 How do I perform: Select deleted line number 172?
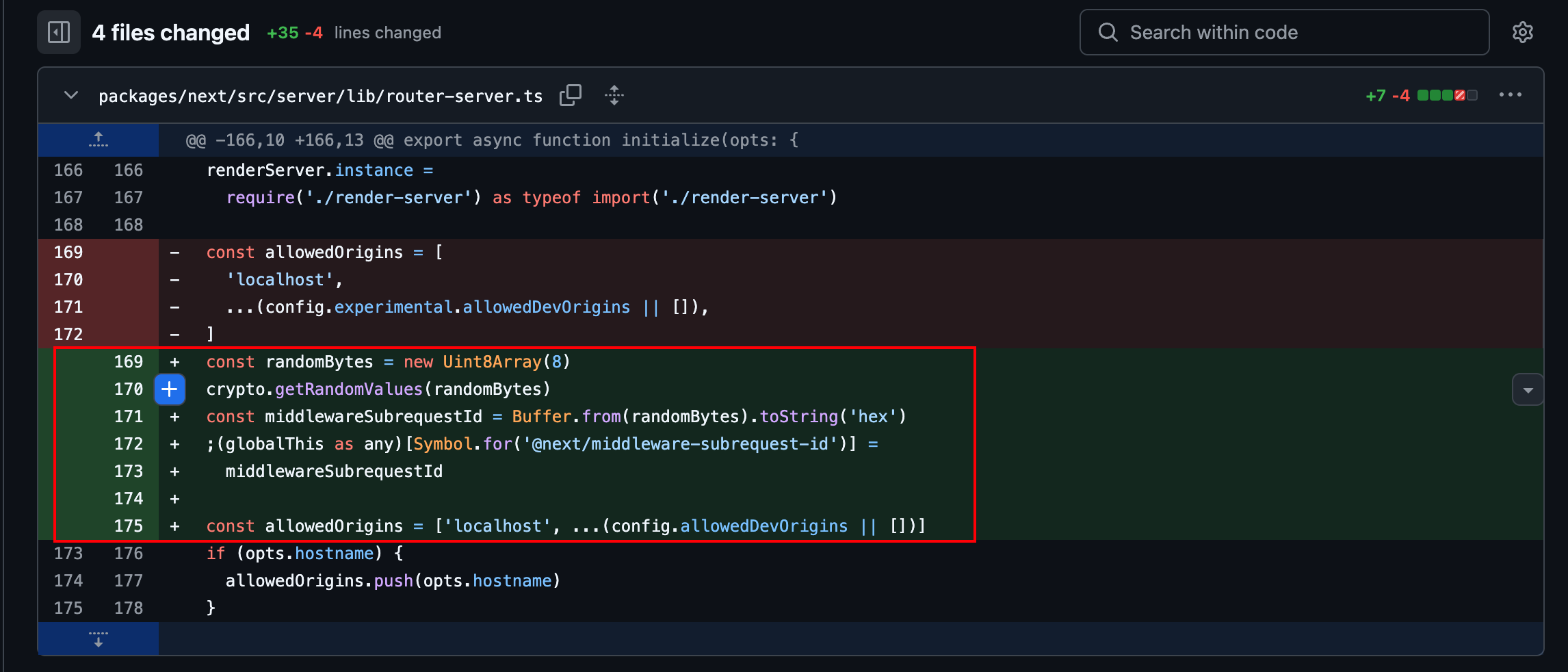point(68,335)
